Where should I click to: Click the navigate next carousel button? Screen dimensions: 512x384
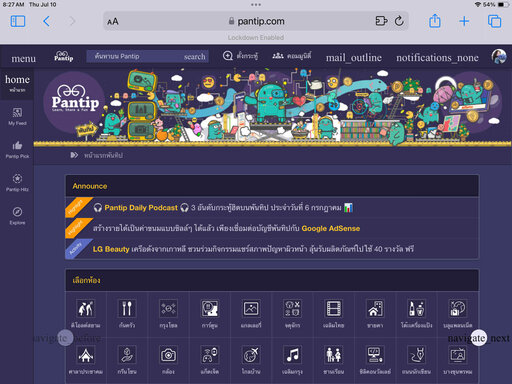(478, 338)
